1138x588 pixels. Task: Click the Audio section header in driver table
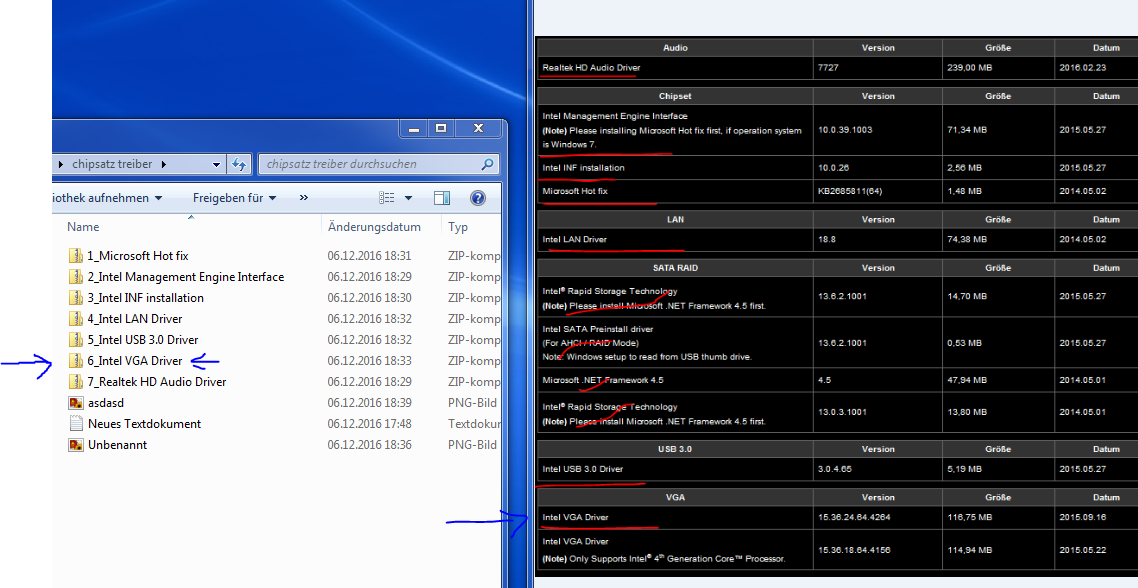tap(675, 48)
